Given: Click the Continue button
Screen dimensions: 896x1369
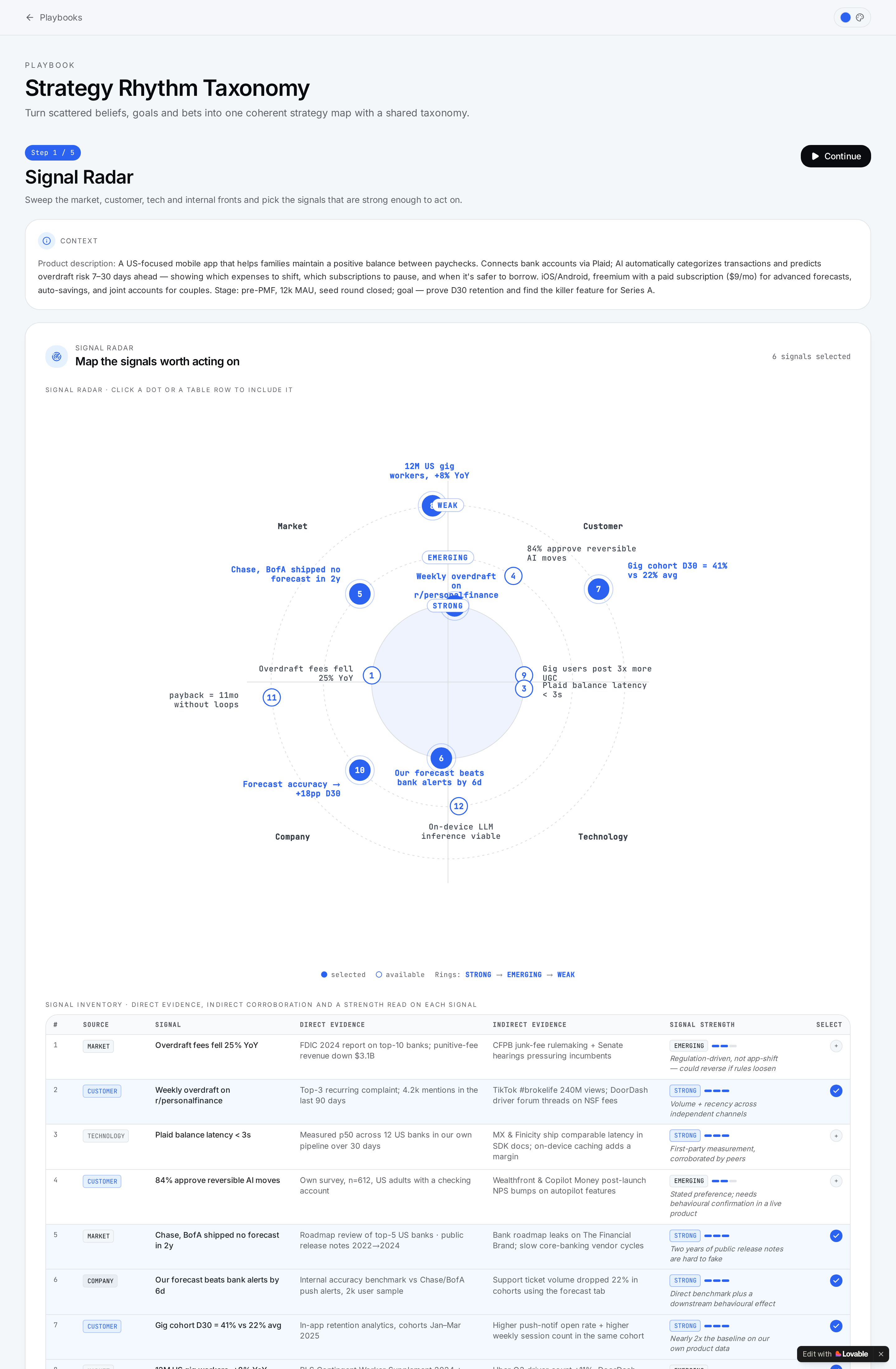Looking at the screenshot, I should pos(836,157).
